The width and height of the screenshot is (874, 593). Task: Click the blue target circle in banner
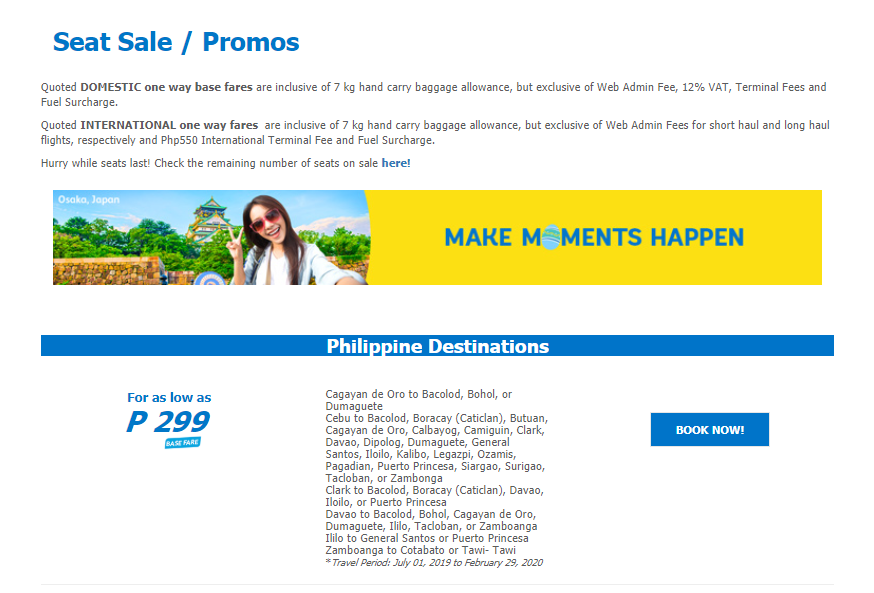(210, 279)
